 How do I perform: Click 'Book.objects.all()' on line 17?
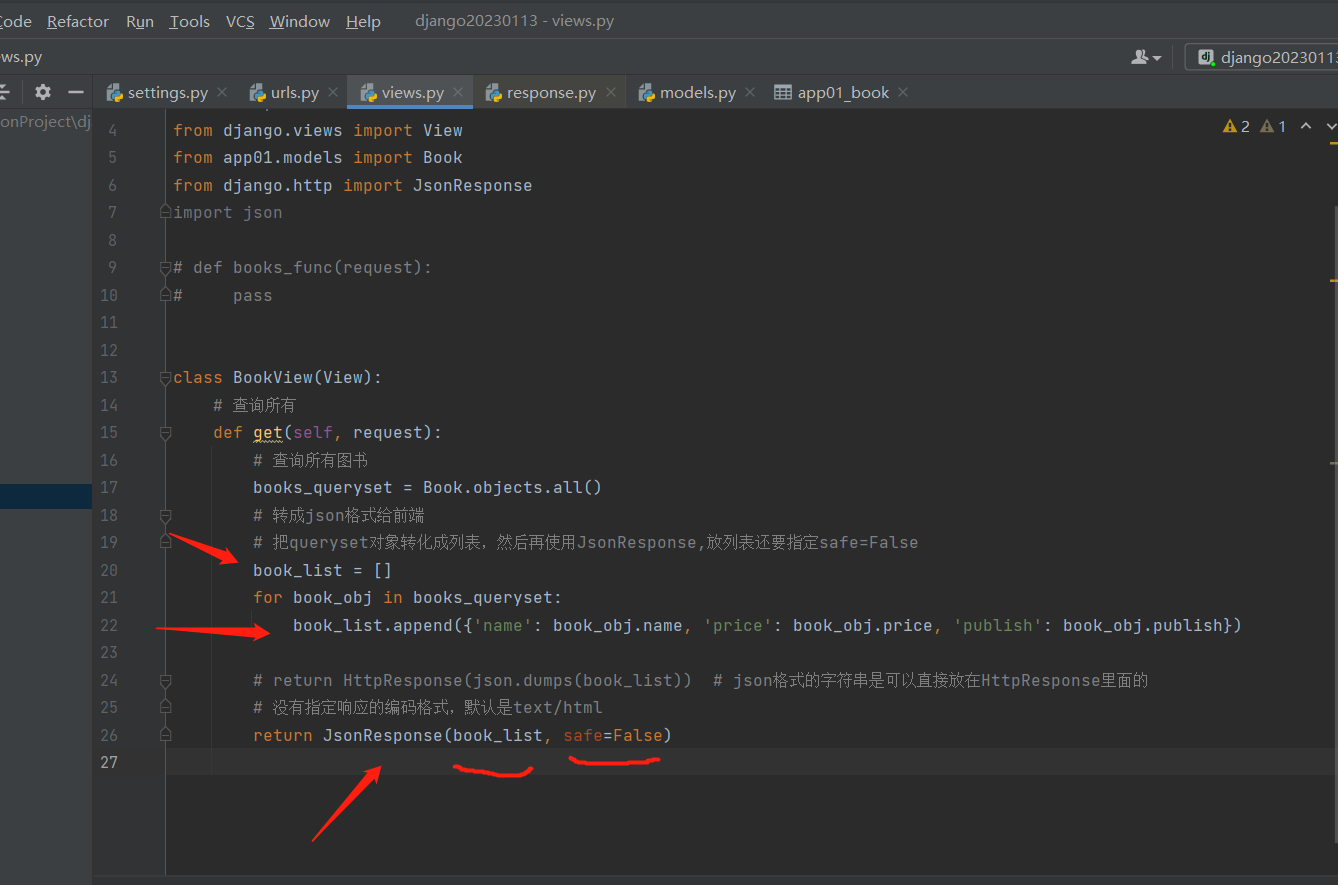[x=513, y=487]
